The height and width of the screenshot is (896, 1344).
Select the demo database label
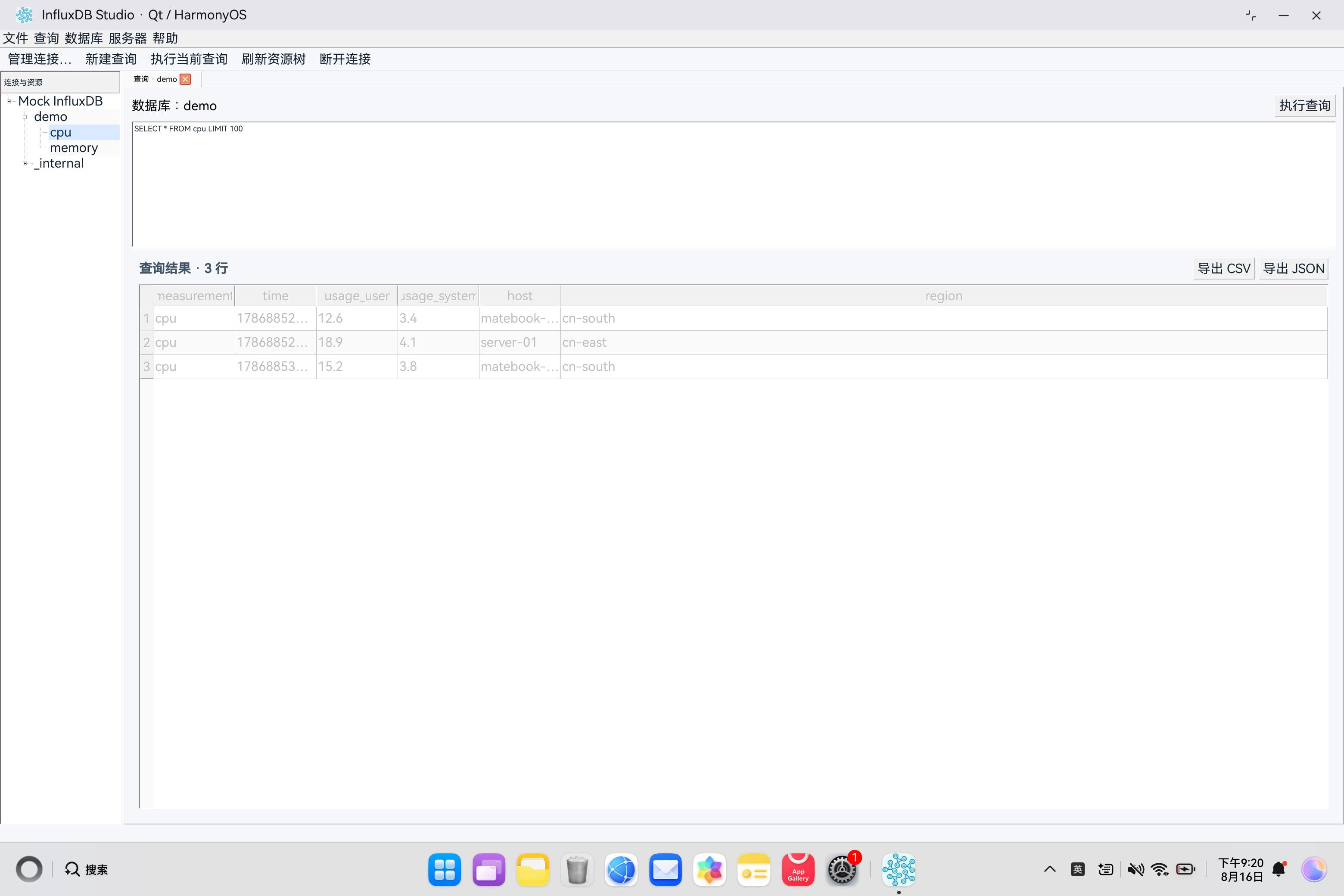pos(50,117)
